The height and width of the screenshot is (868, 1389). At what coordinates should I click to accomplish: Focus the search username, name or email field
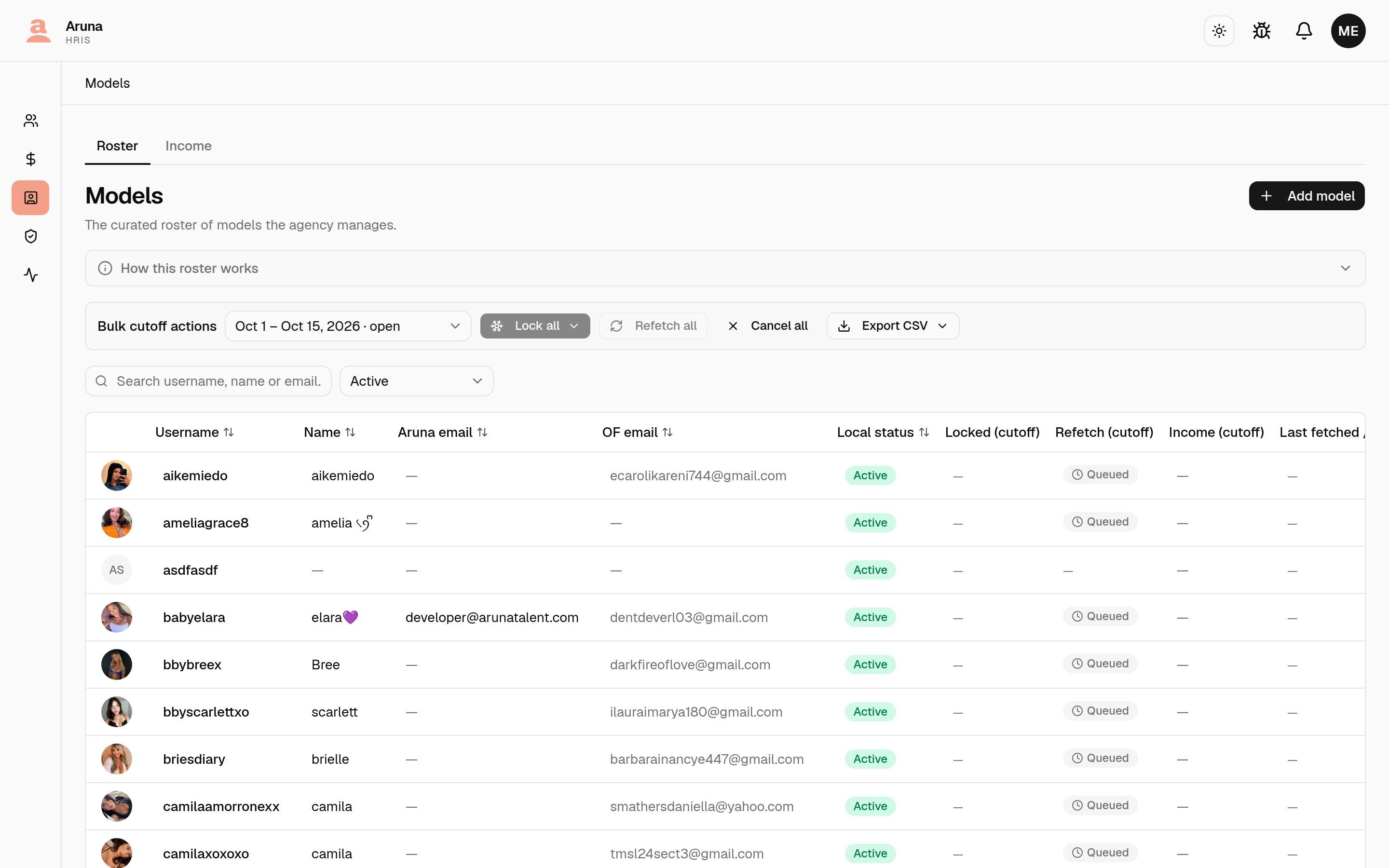click(208, 381)
